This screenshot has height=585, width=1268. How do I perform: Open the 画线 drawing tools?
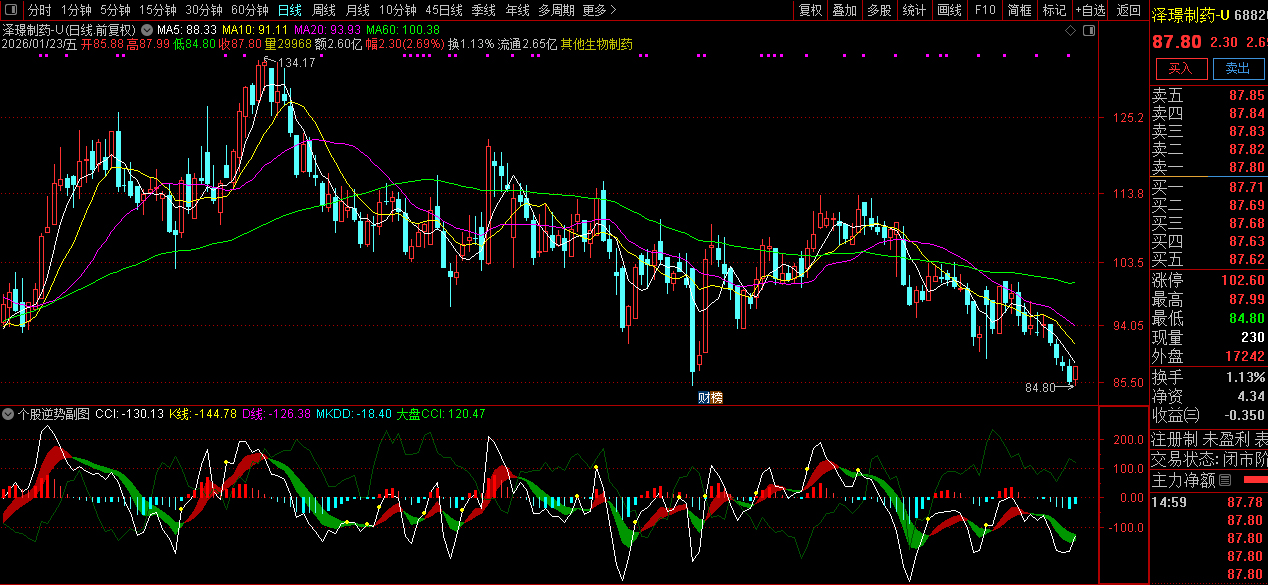coord(949,10)
